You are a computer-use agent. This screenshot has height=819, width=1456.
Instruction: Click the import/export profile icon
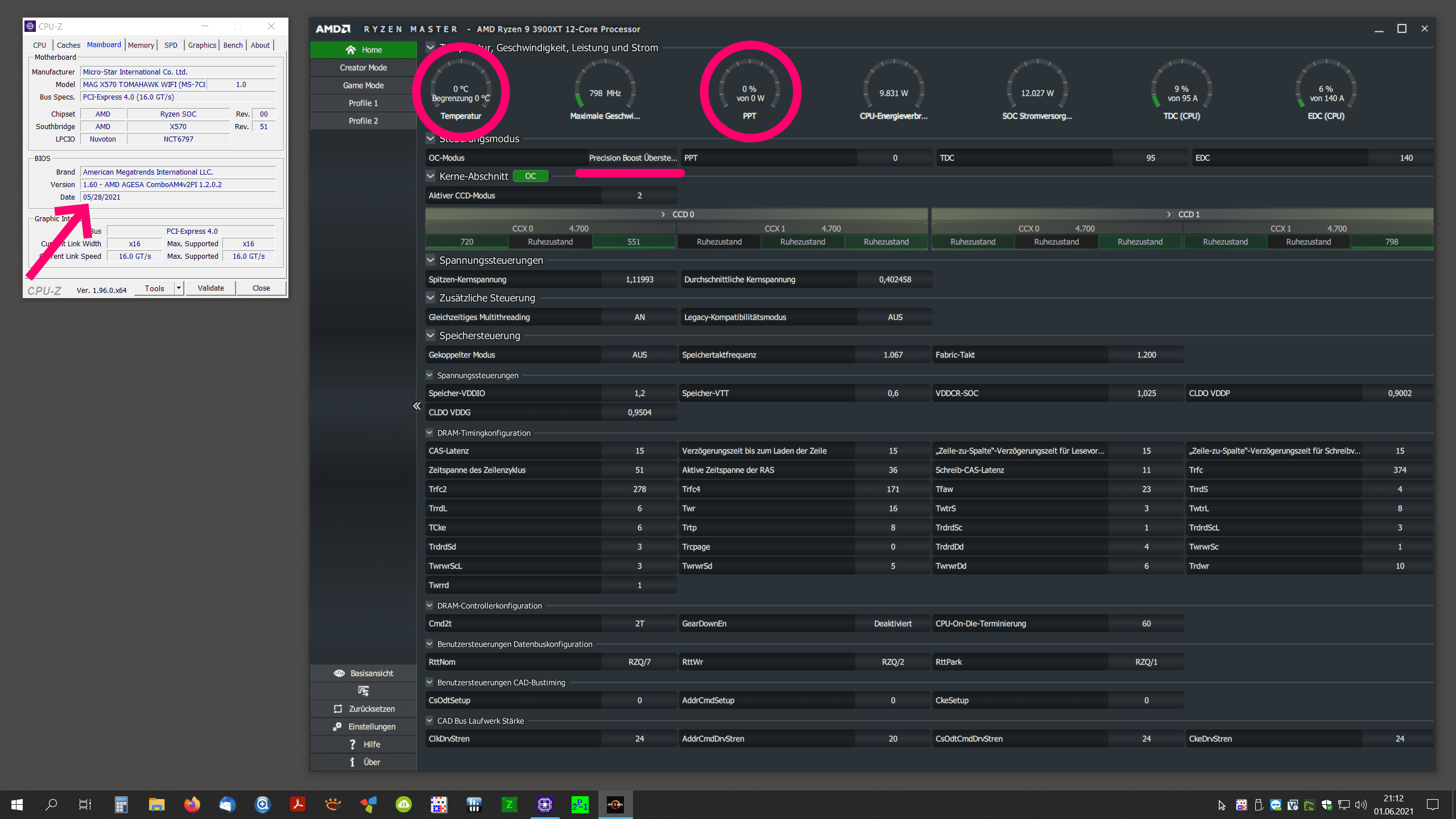click(363, 690)
